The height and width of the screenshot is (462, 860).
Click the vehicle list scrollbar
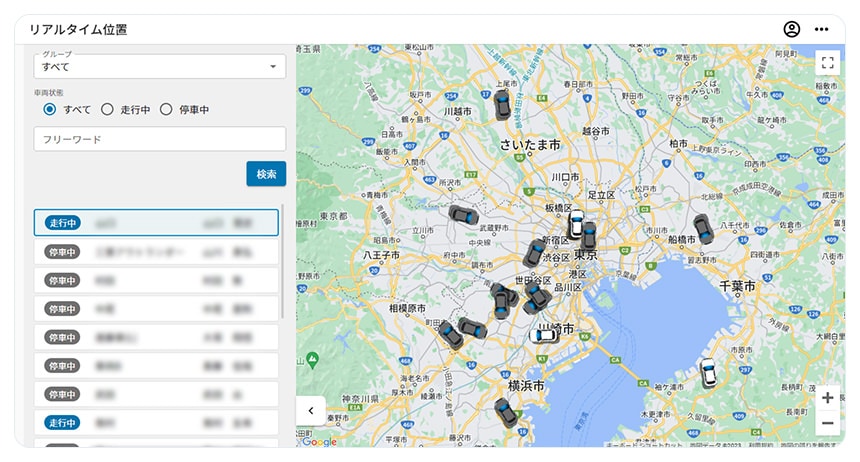coord(283,261)
